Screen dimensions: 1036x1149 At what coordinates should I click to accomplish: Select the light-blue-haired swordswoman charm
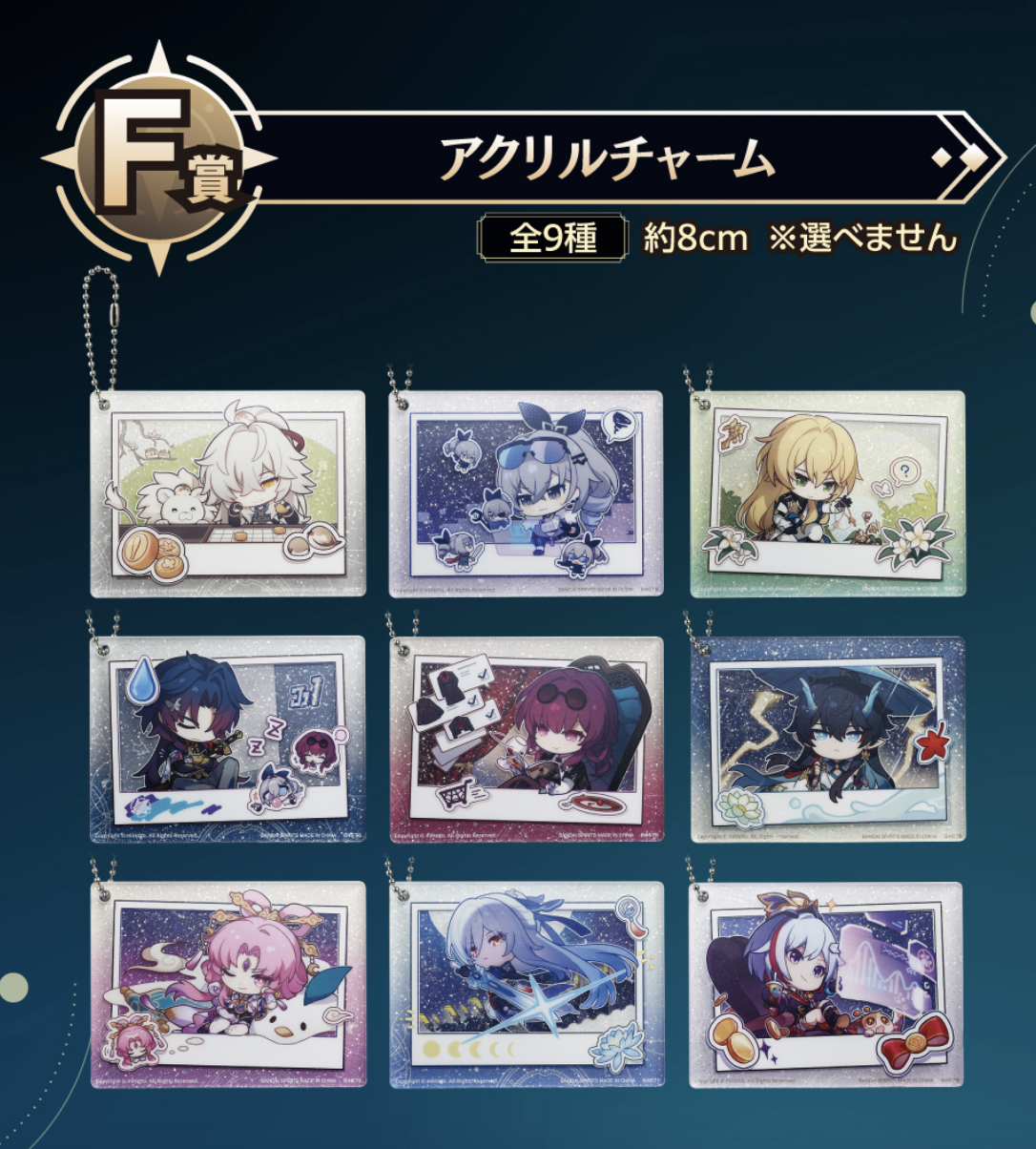tap(526, 985)
